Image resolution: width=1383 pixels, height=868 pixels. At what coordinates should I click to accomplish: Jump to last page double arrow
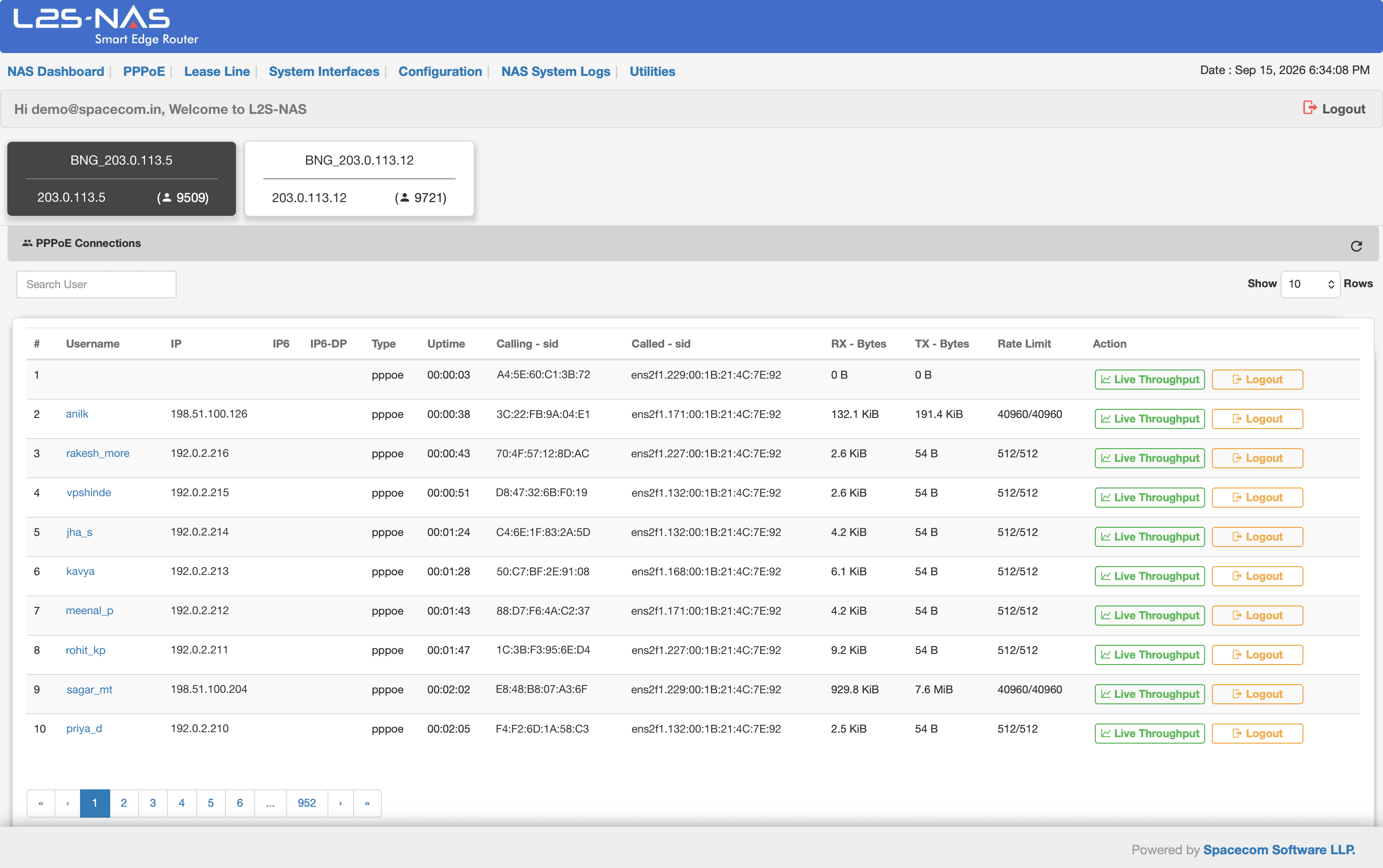coord(367,803)
